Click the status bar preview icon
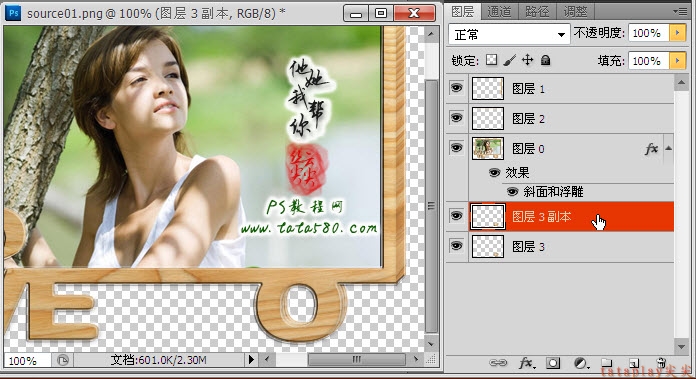The width and height of the screenshot is (696, 379). click(63, 360)
